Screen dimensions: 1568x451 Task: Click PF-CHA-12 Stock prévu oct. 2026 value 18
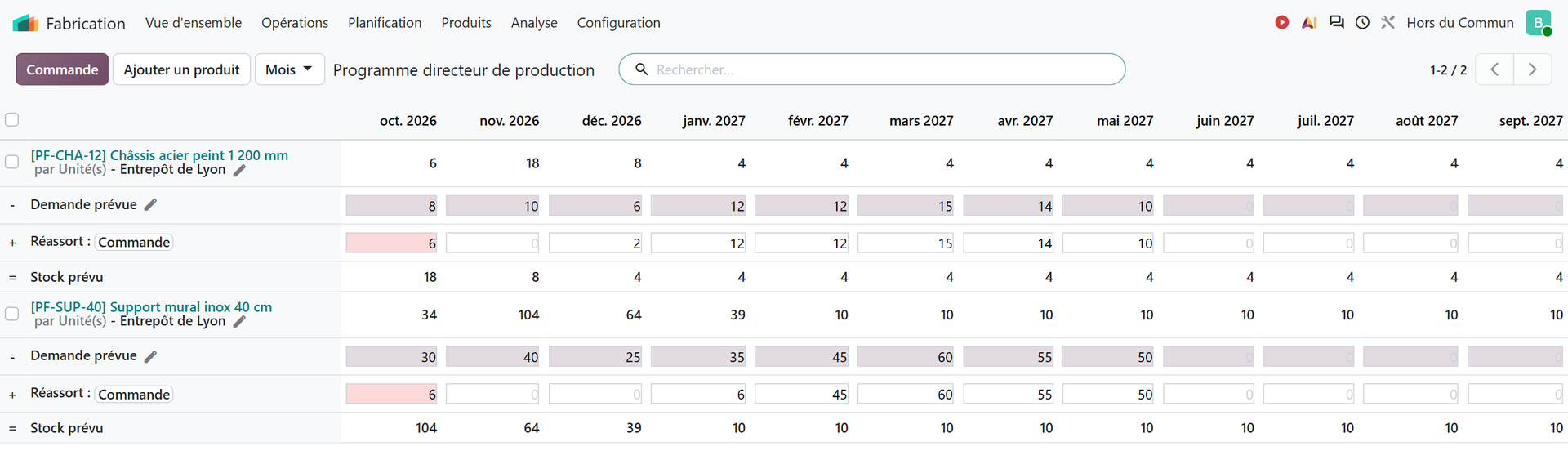(x=430, y=277)
